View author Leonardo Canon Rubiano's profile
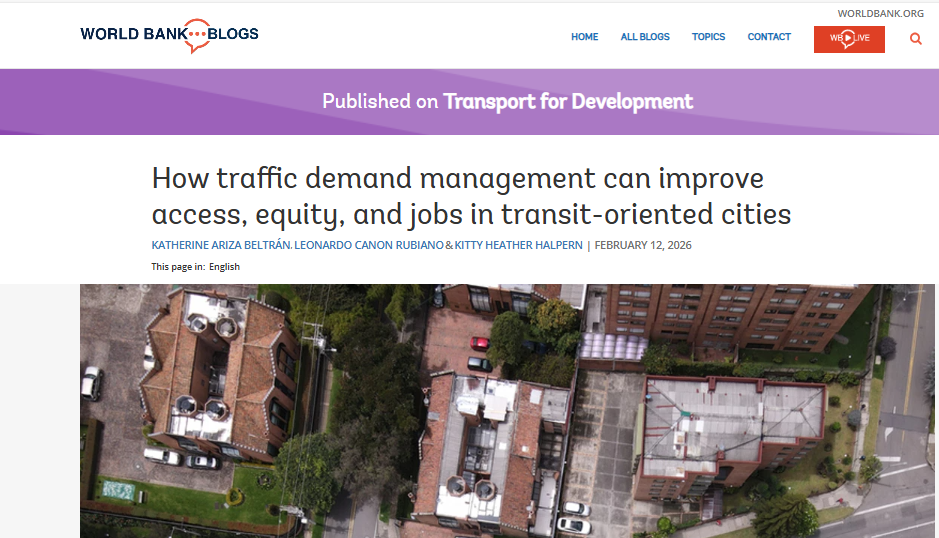Viewport: 939px width, 538px height. [369, 245]
